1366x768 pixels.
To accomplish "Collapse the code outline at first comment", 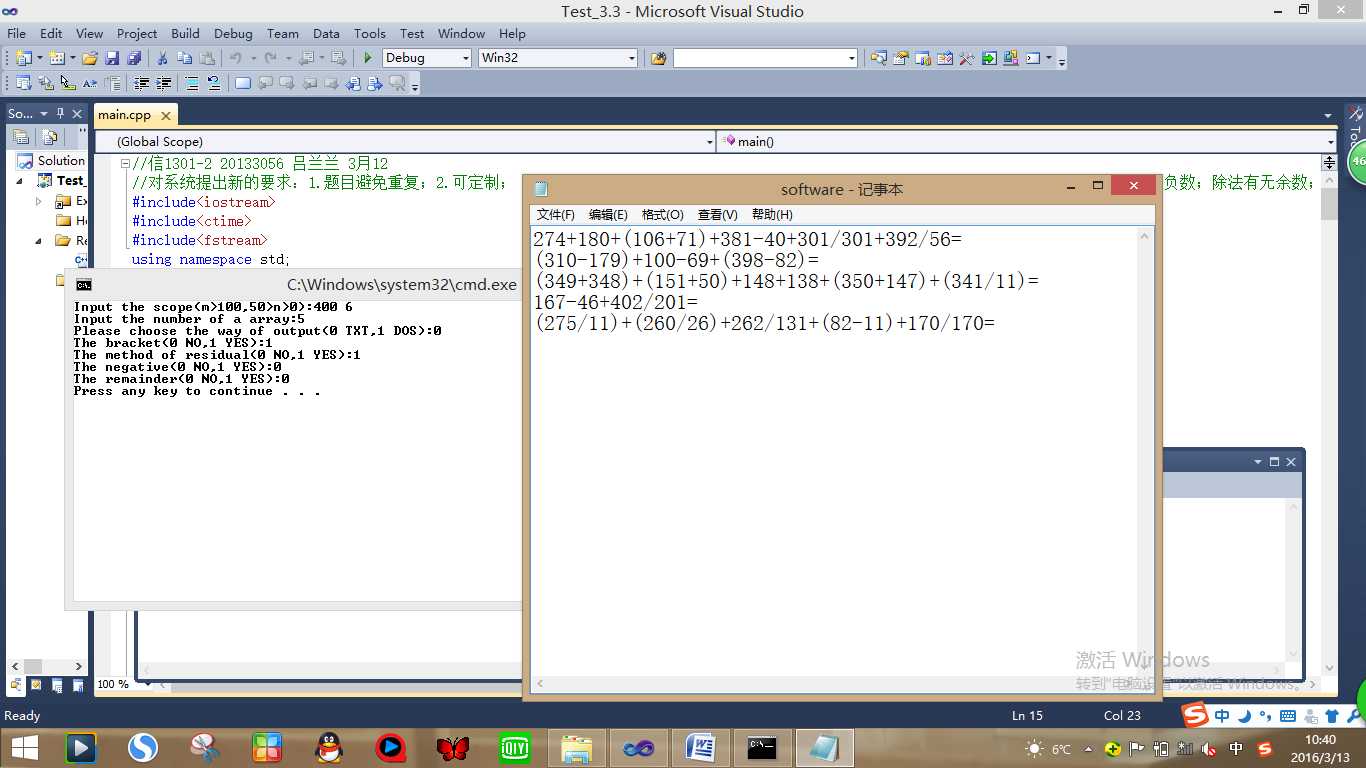I will pyautogui.click(x=125, y=163).
